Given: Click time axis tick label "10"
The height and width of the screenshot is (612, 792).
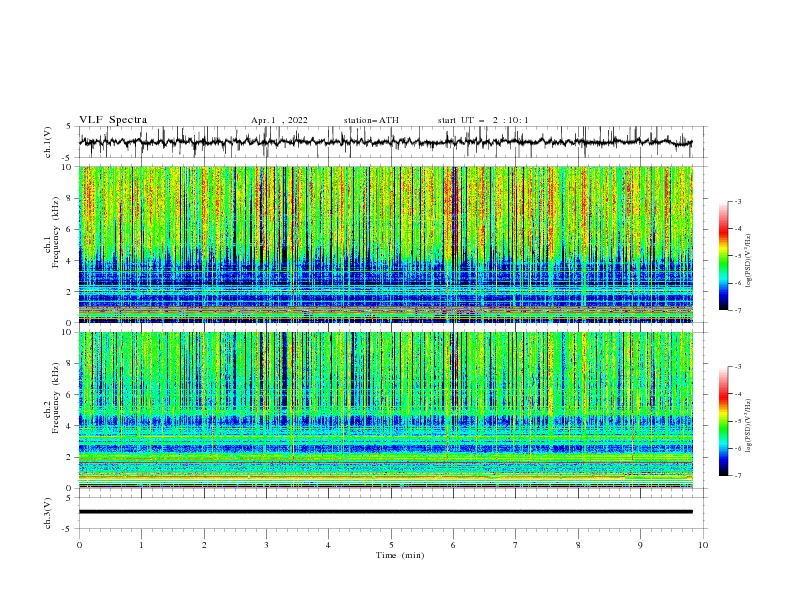Looking at the screenshot, I should pyautogui.click(x=703, y=545).
